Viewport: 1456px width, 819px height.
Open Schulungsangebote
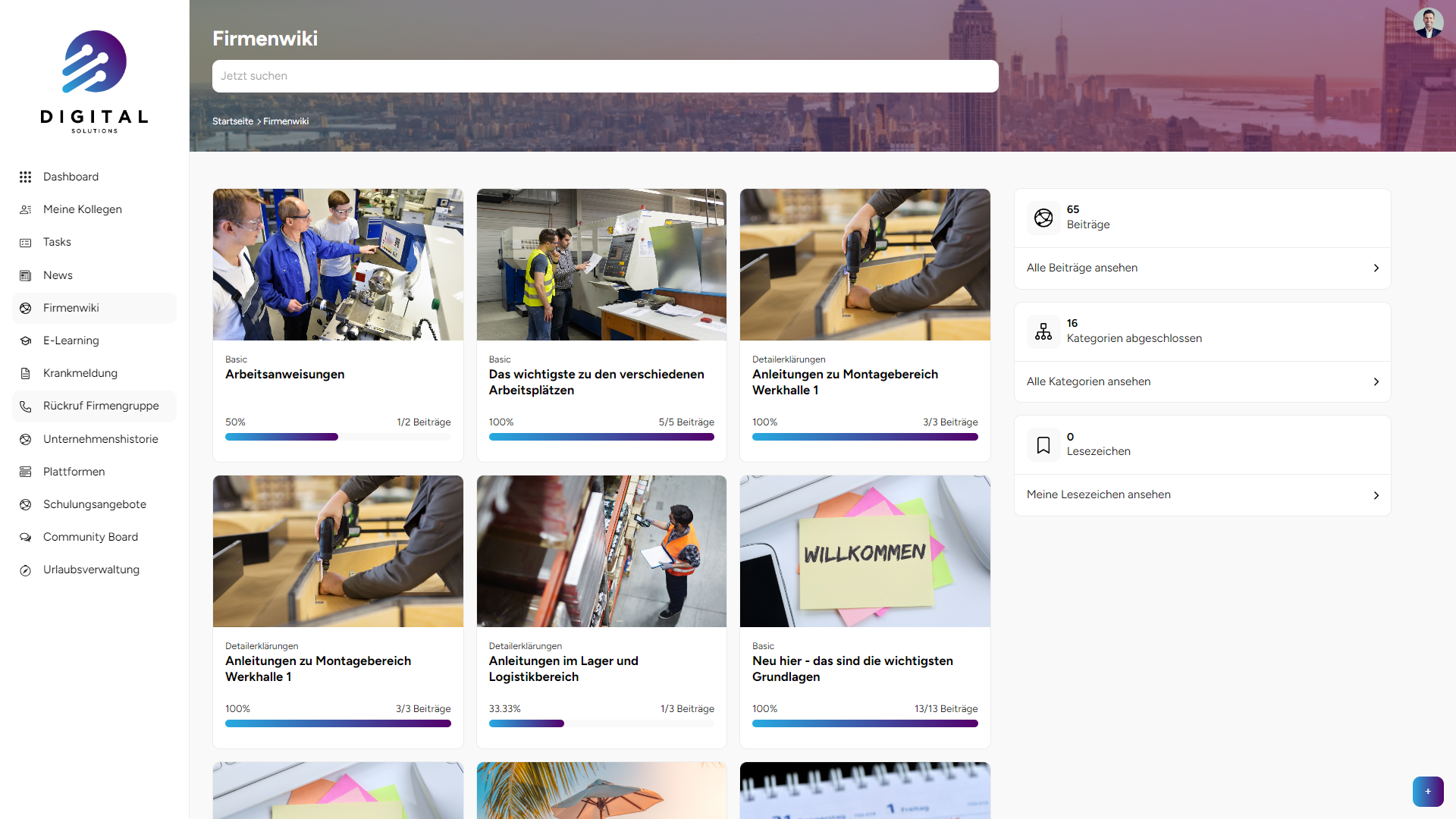94,504
